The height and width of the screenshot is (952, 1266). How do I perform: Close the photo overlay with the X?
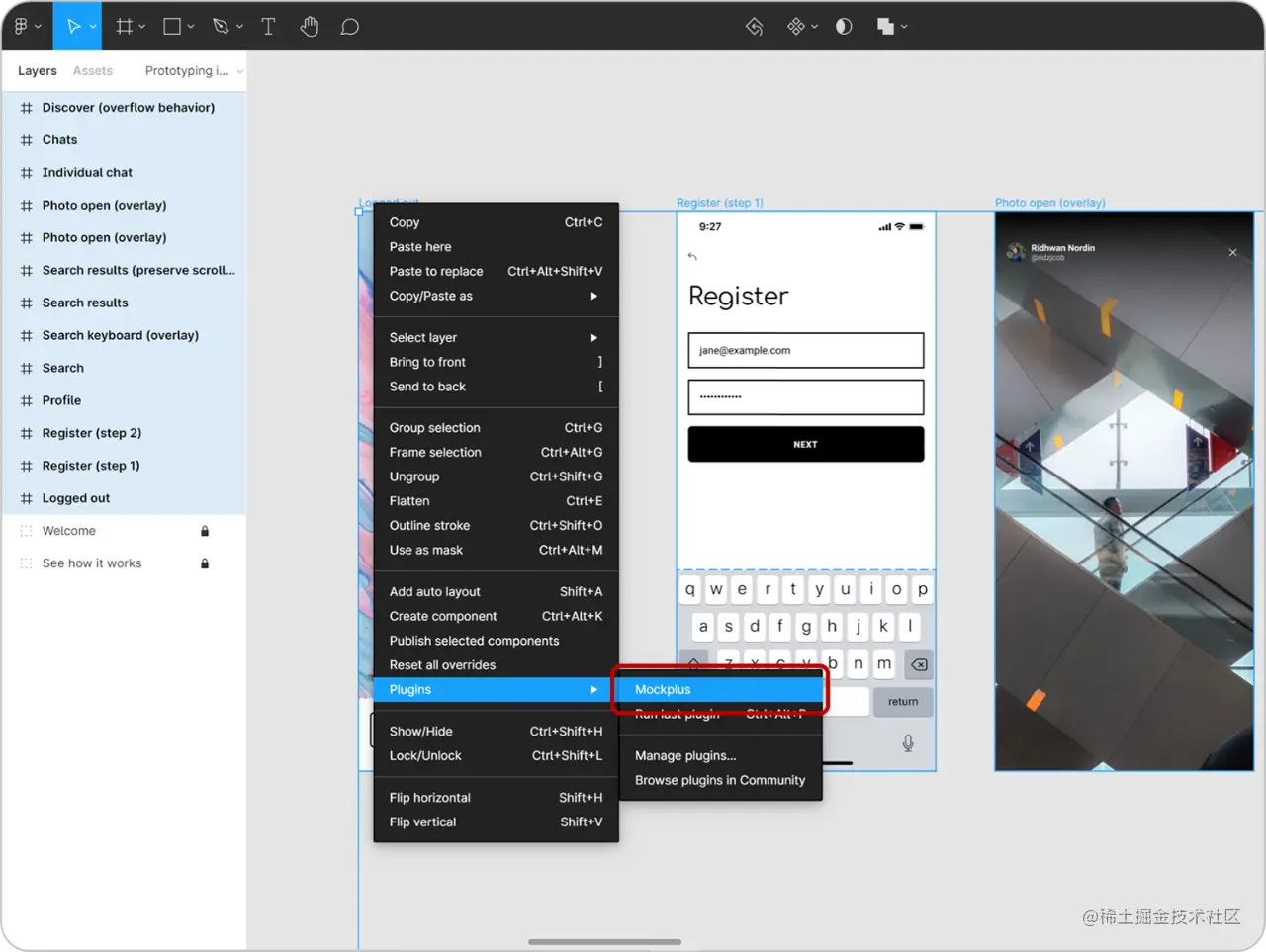tap(1233, 252)
